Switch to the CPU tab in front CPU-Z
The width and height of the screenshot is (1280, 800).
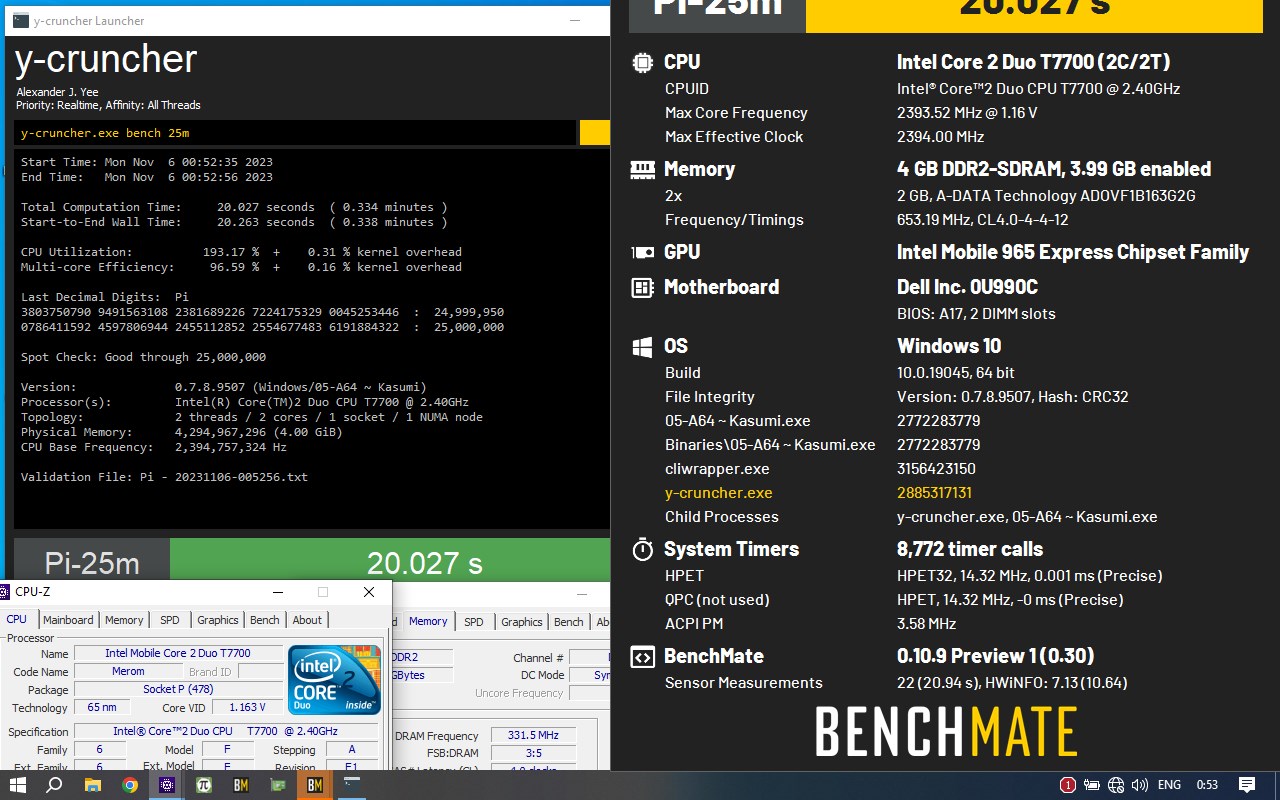(x=17, y=620)
